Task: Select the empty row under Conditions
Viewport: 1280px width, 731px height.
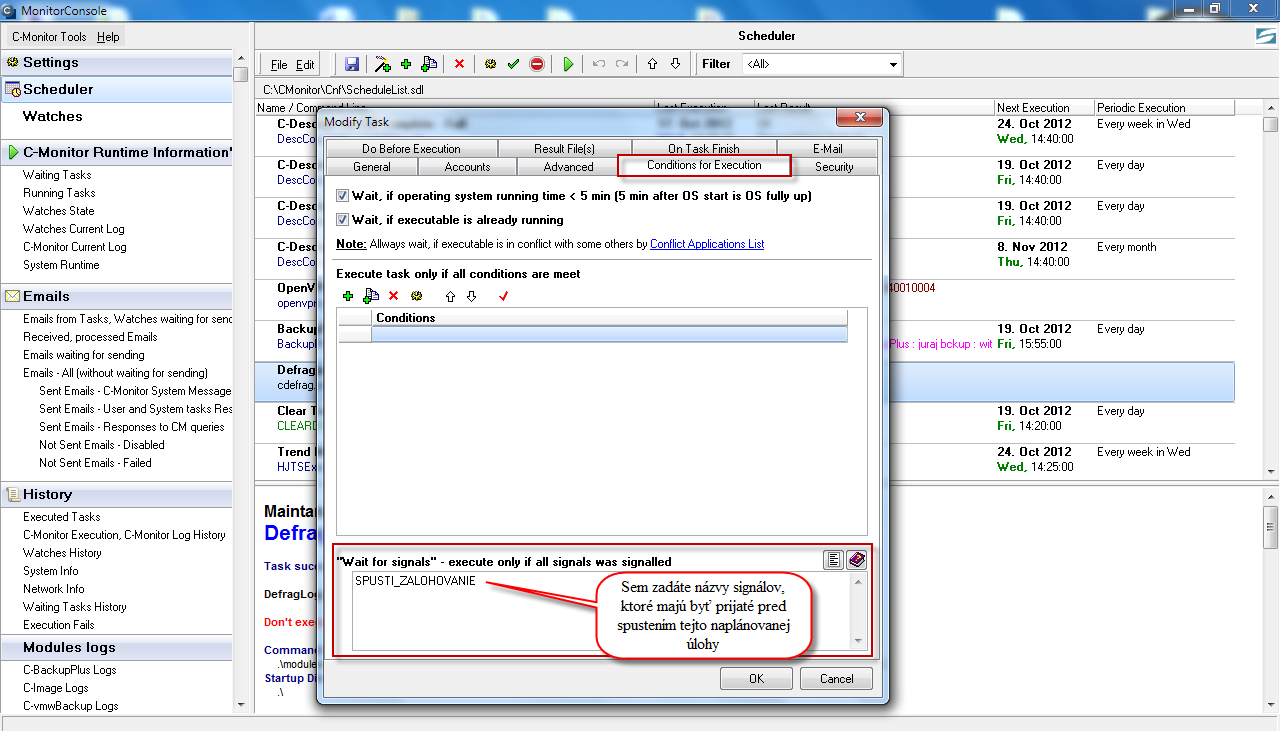Action: click(609, 335)
